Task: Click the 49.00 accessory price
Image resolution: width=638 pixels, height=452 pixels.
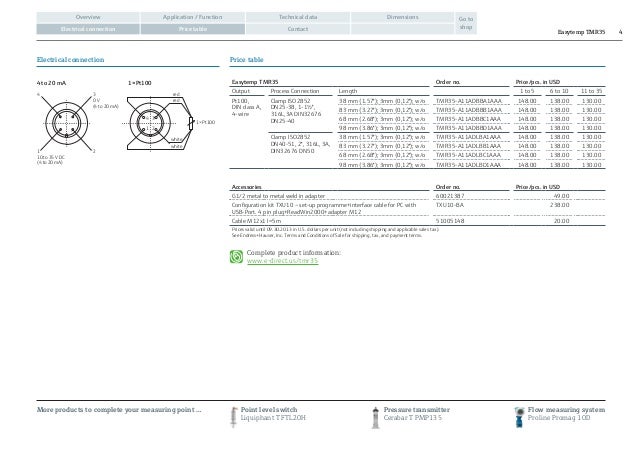Action: point(562,196)
